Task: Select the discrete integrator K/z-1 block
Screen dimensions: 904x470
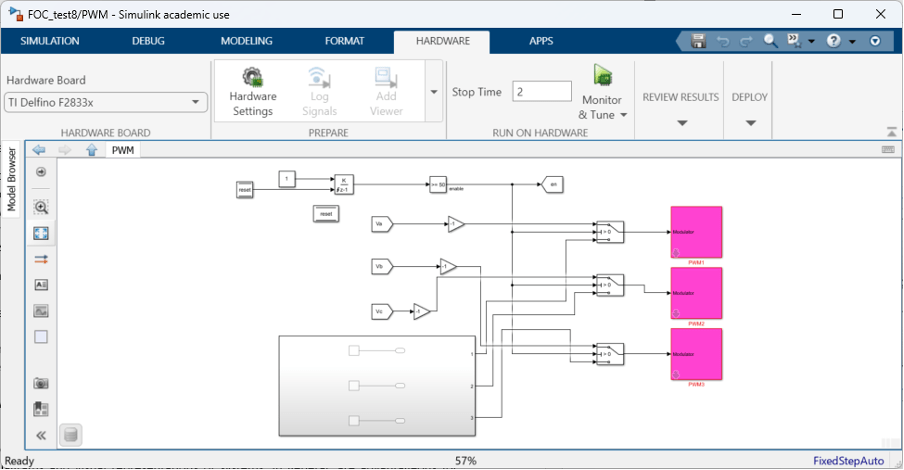Action: tap(344, 185)
